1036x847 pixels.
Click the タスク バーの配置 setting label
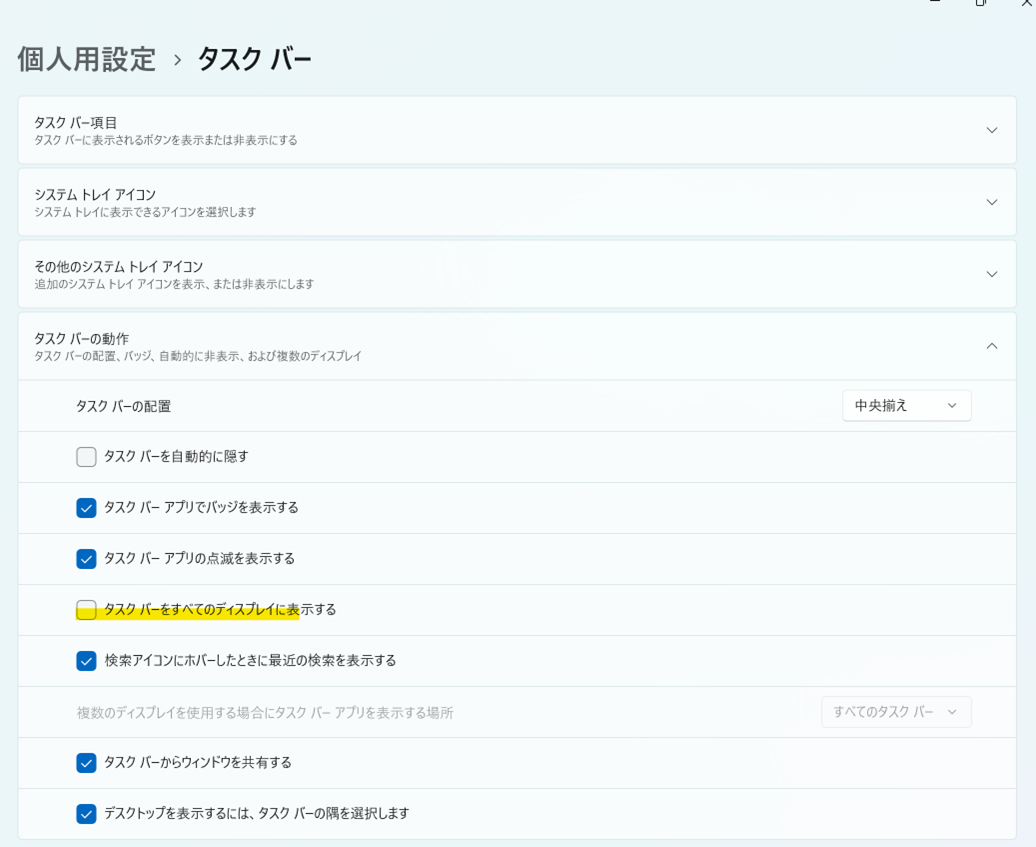(x=123, y=406)
